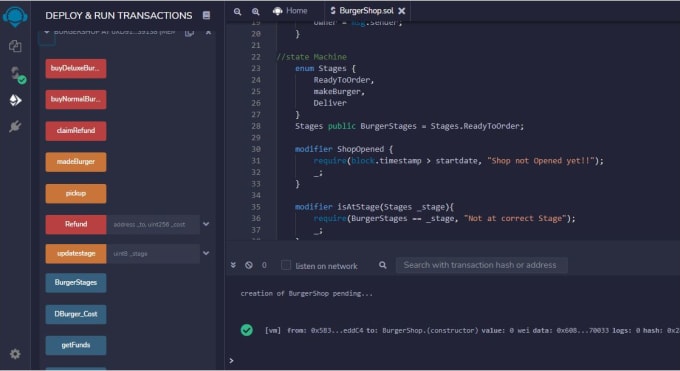Click the Refund address and cost input

[153, 225]
